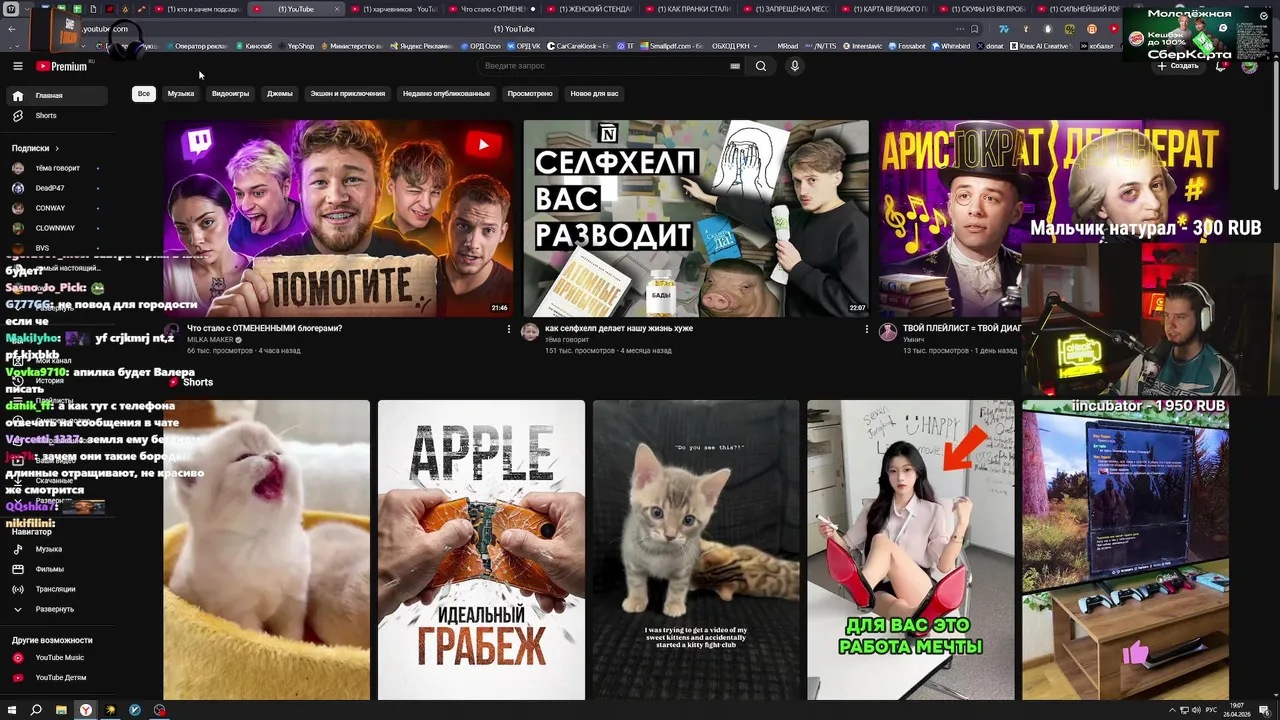
Task: Open the АРИСТОКРАТ video thumbnail
Action: (952, 218)
